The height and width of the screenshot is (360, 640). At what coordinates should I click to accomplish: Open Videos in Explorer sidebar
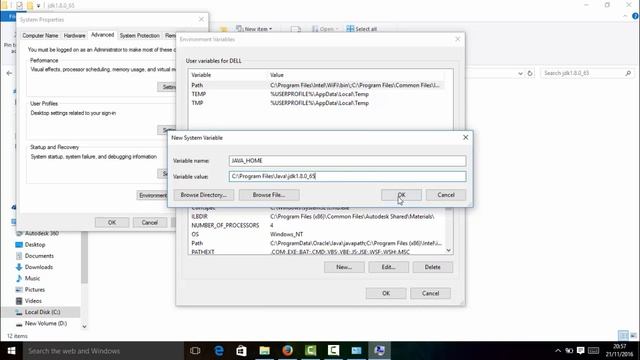point(33,301)
